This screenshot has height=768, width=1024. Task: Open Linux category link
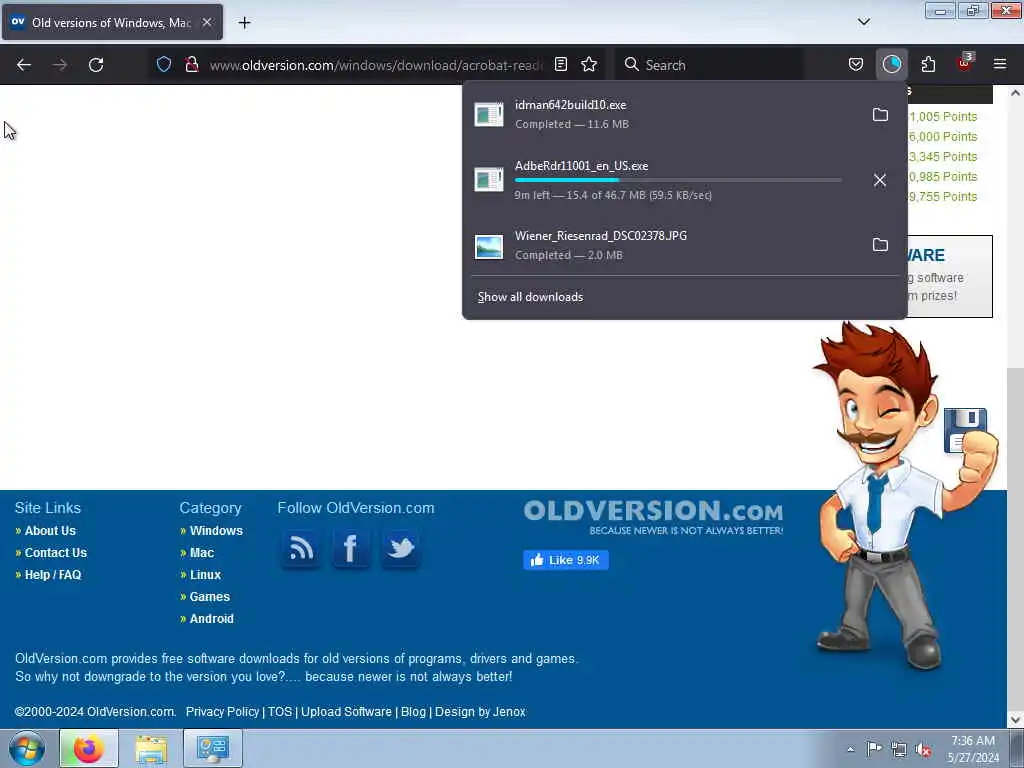click(x=205, y=575)
